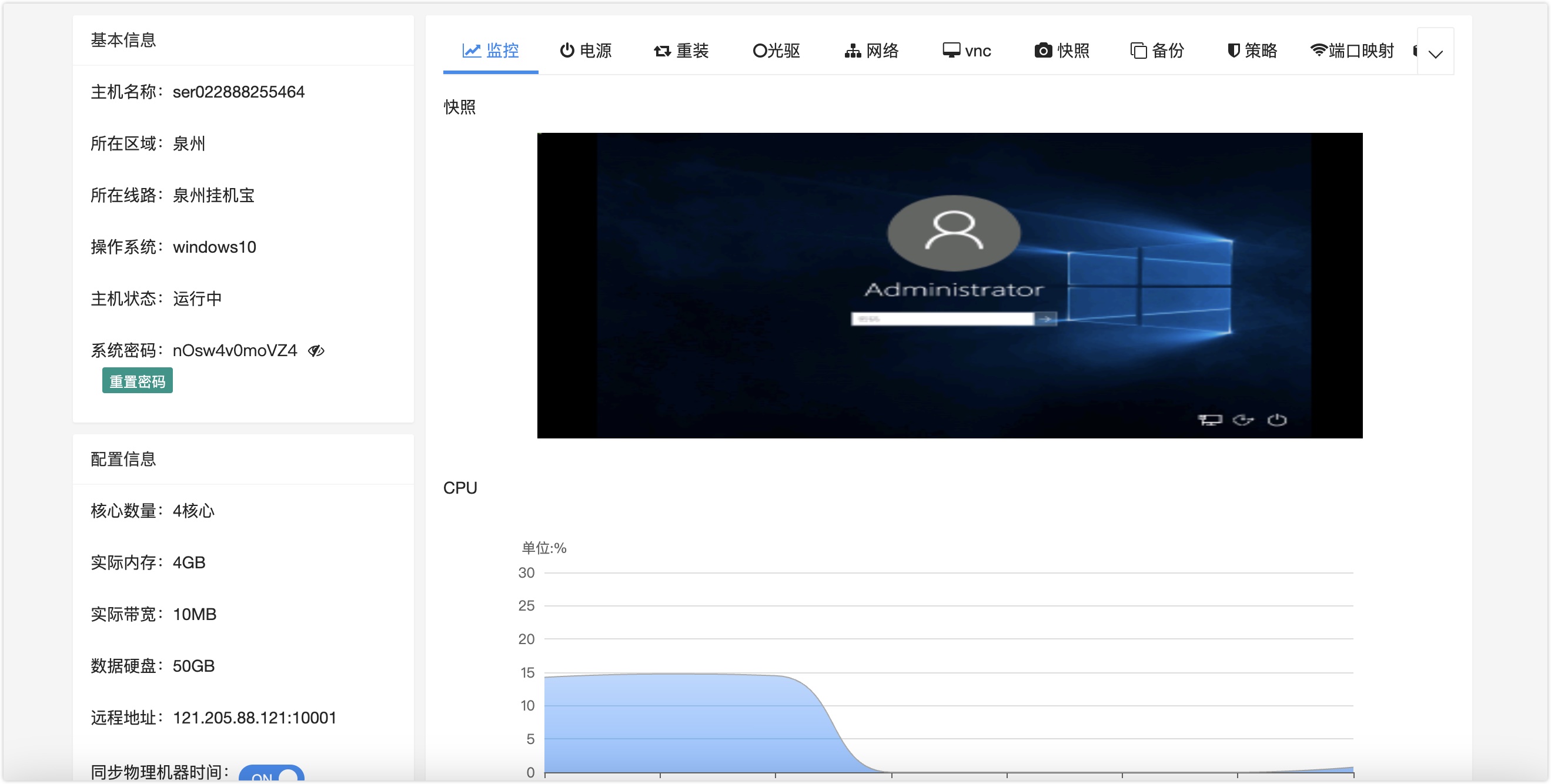Click the Administrator avatar in snapshot
This screenshot has width=1551, height=784.
[954, 233]
